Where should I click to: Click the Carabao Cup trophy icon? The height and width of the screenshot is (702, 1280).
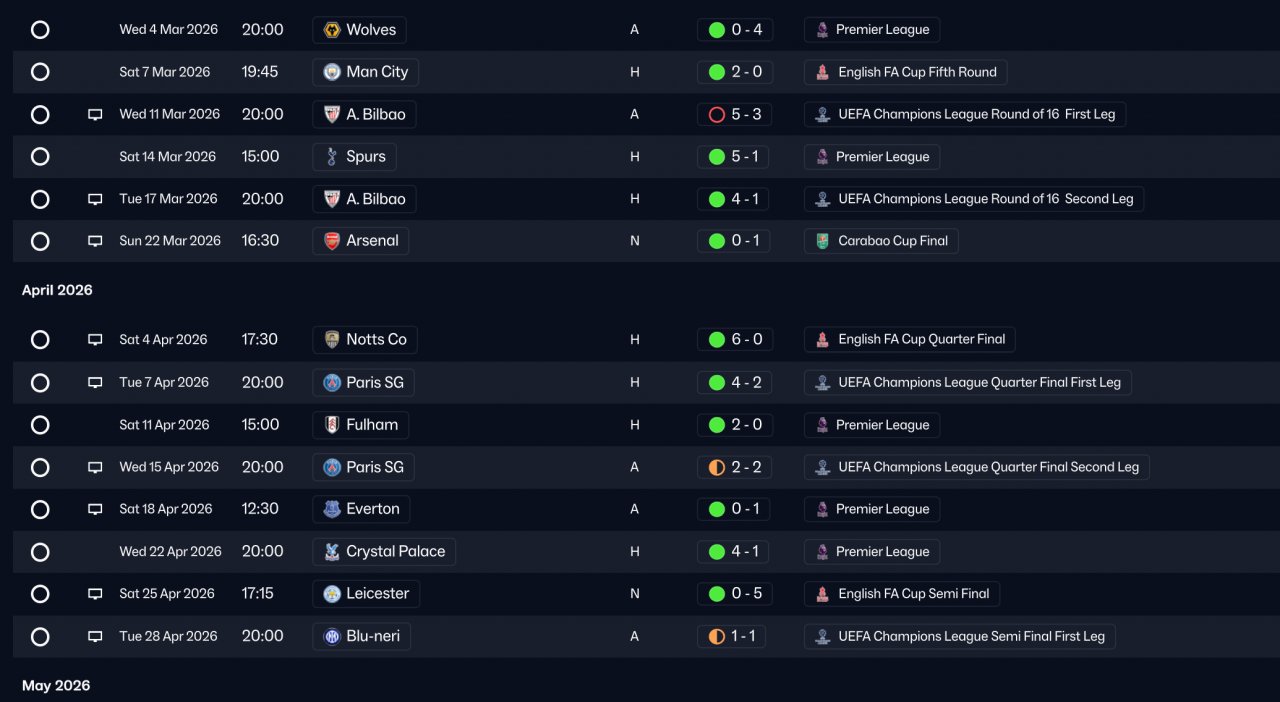[822, 241]
